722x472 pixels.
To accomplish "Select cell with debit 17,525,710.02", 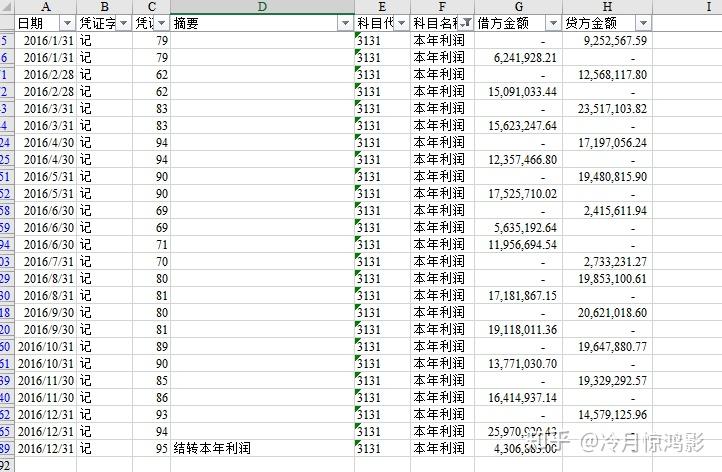I will (x=518, y=194).
